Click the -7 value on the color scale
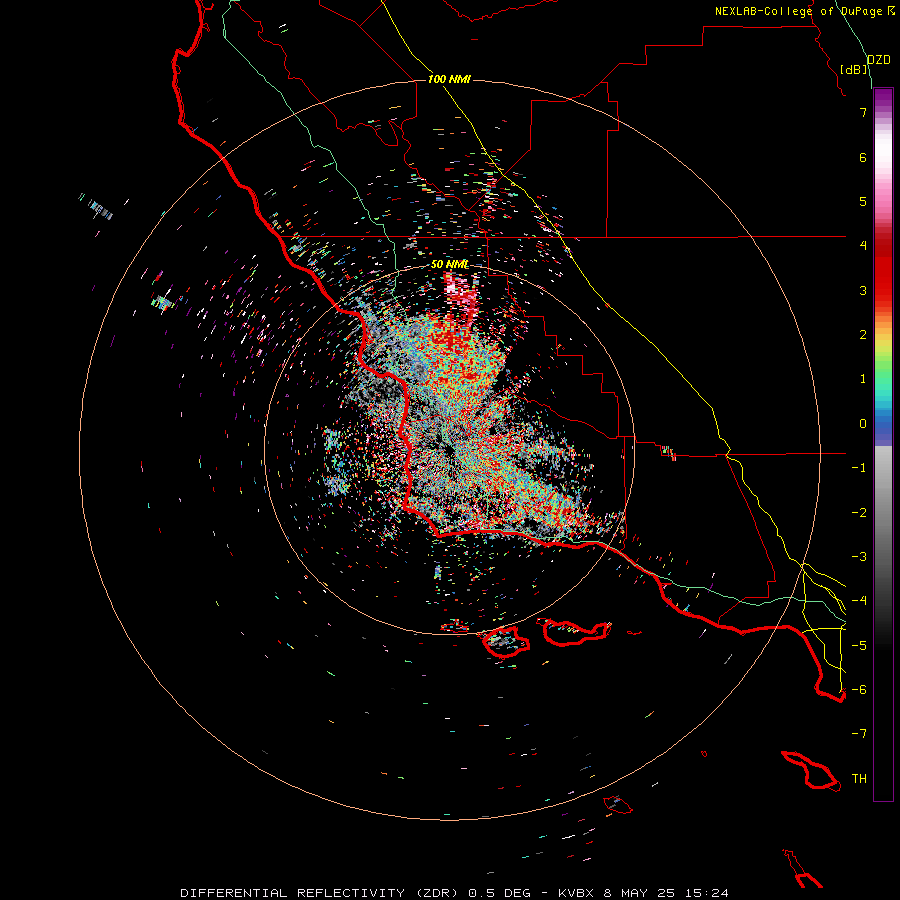This screenshot has width=900, height=900. (859, 734)
